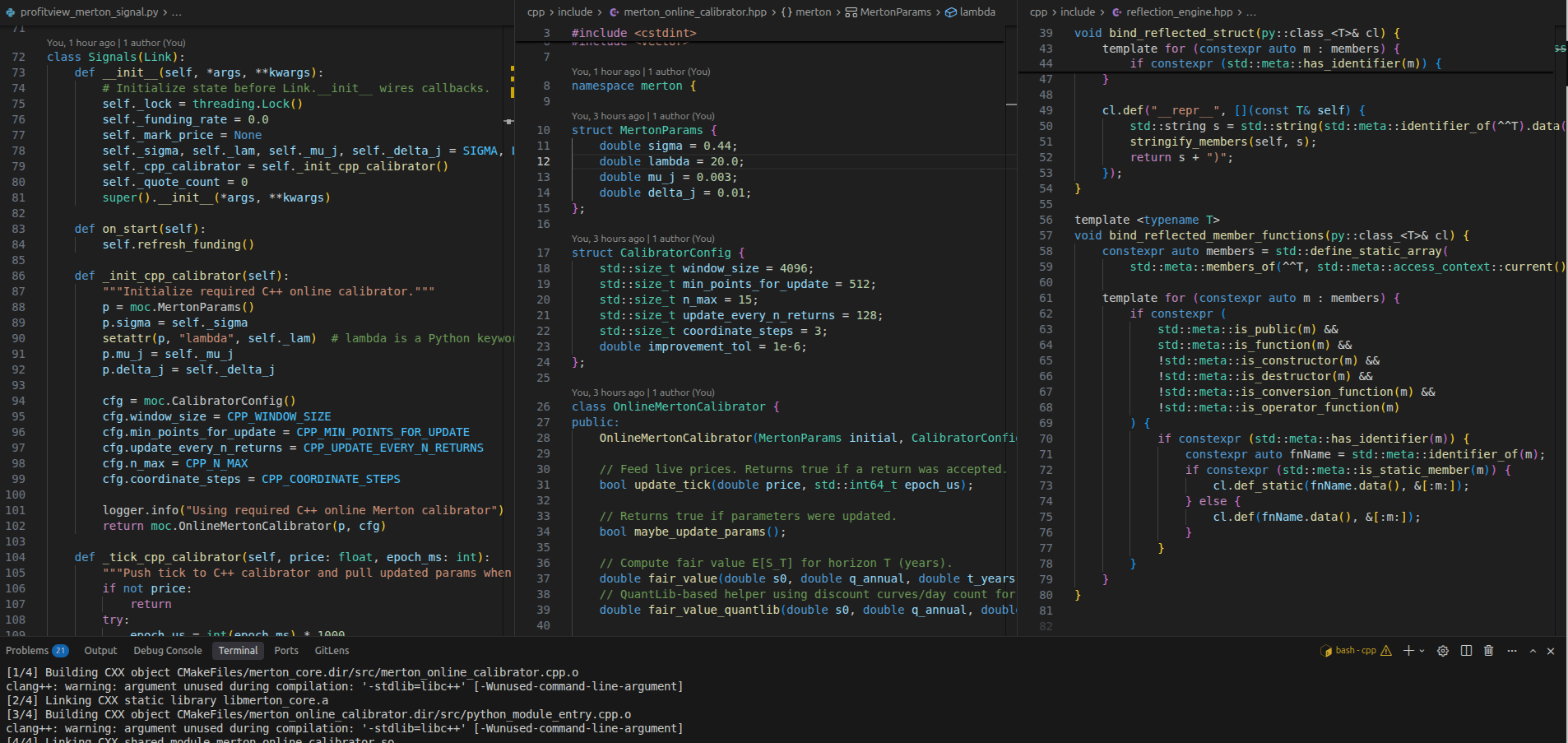The width and height of the screenshot is (1568, 743).
Task: Click reflection_engine.hpp breadcrumb file name
Action: click(x=1179, y=12)
